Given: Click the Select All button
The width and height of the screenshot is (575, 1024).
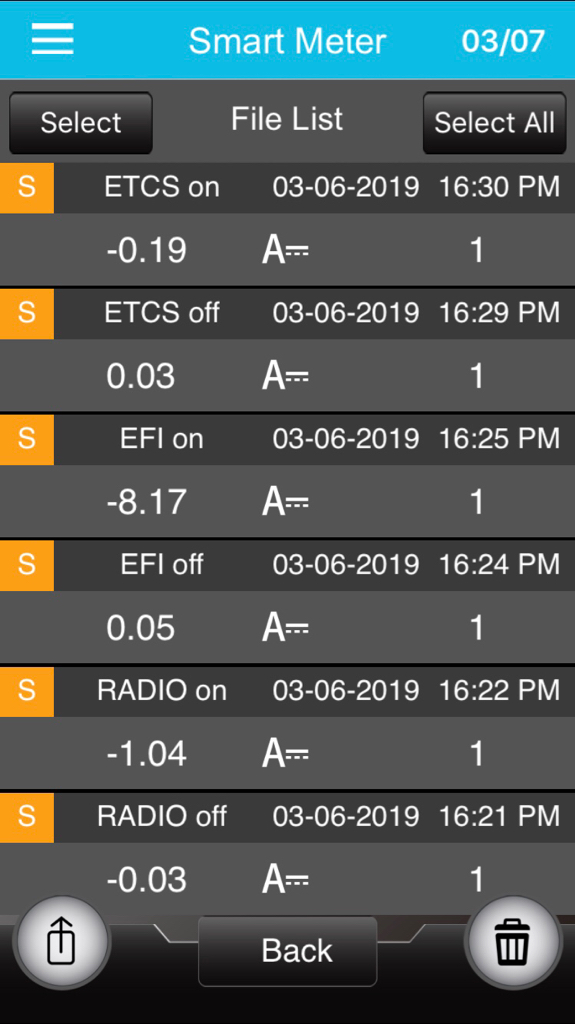Looking at the screenshot, I should click(x=495, y=123).
